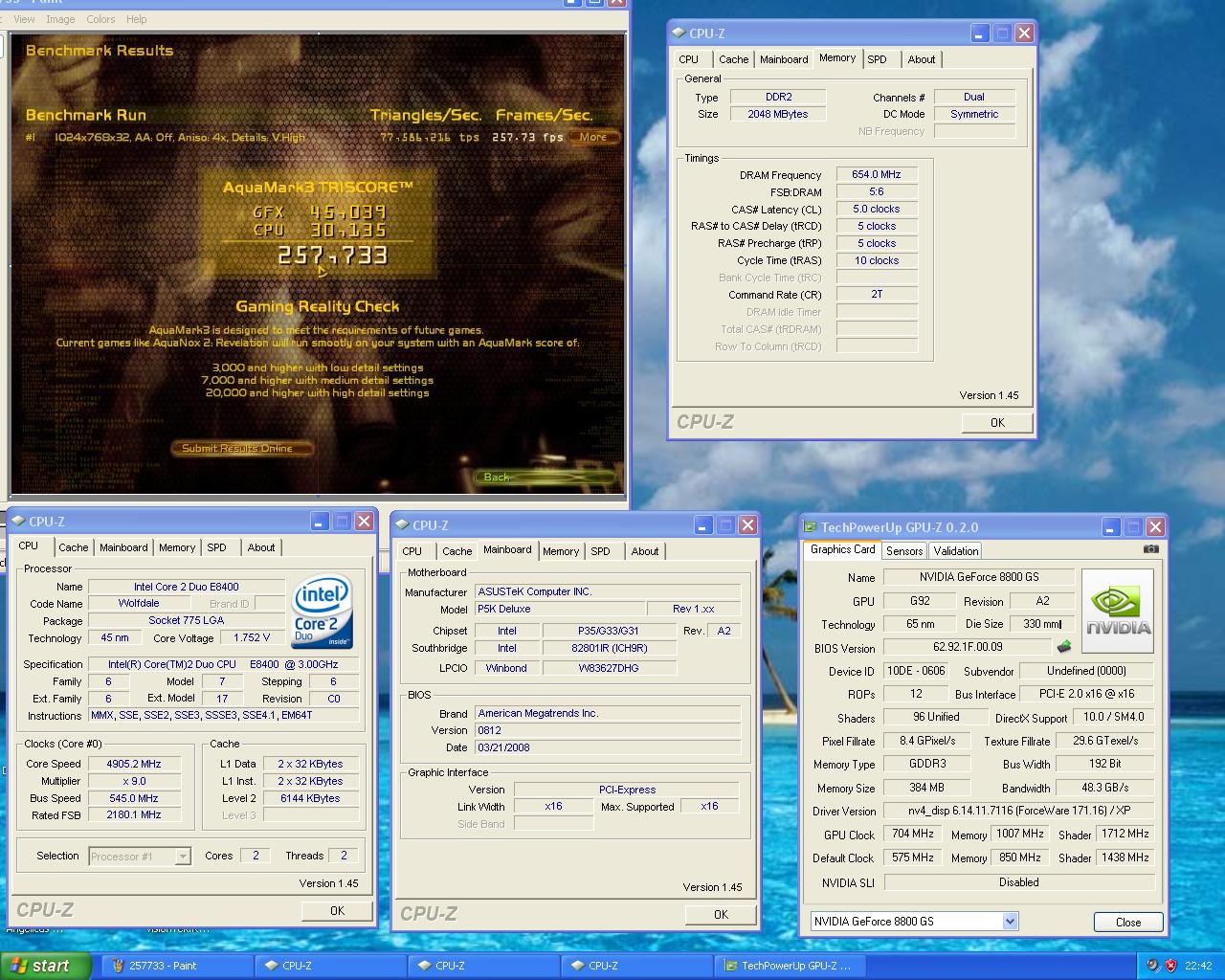The height and width of the screenshot is (980, 1225).
Task: Click the BIOS save chip icon in GPU-Z
Action: pyautogui.click(x=1063, y=647)
